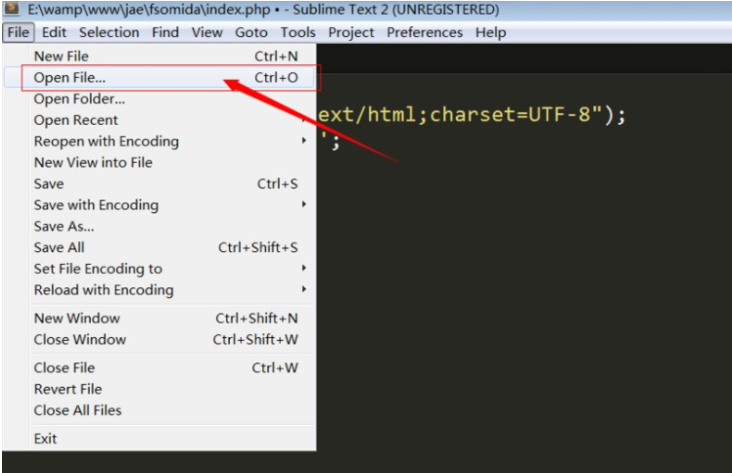
Task: Choose Close Window menu item
Action: [80, 339]
